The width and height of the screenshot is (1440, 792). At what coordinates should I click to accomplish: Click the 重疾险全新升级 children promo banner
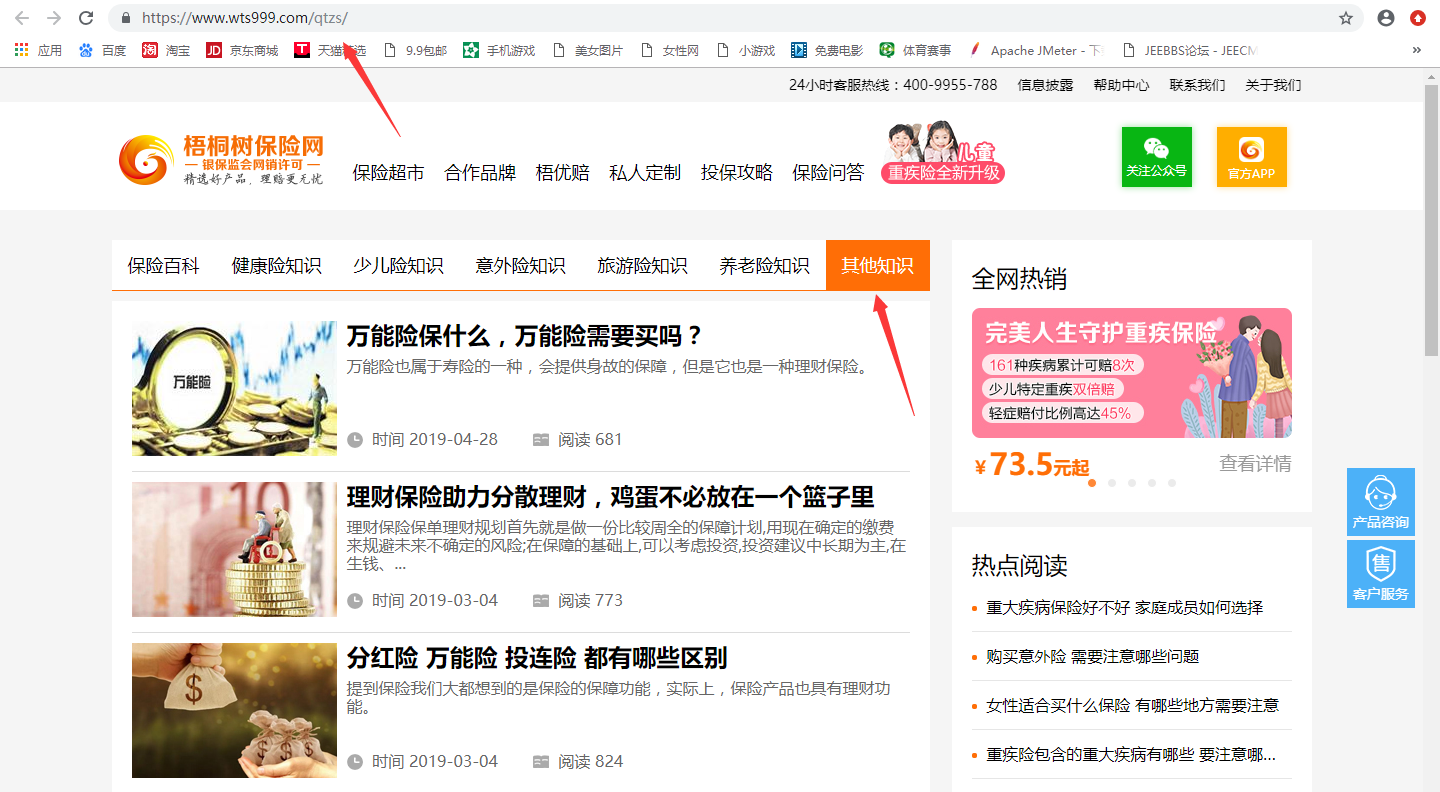[x=942, y=153]
